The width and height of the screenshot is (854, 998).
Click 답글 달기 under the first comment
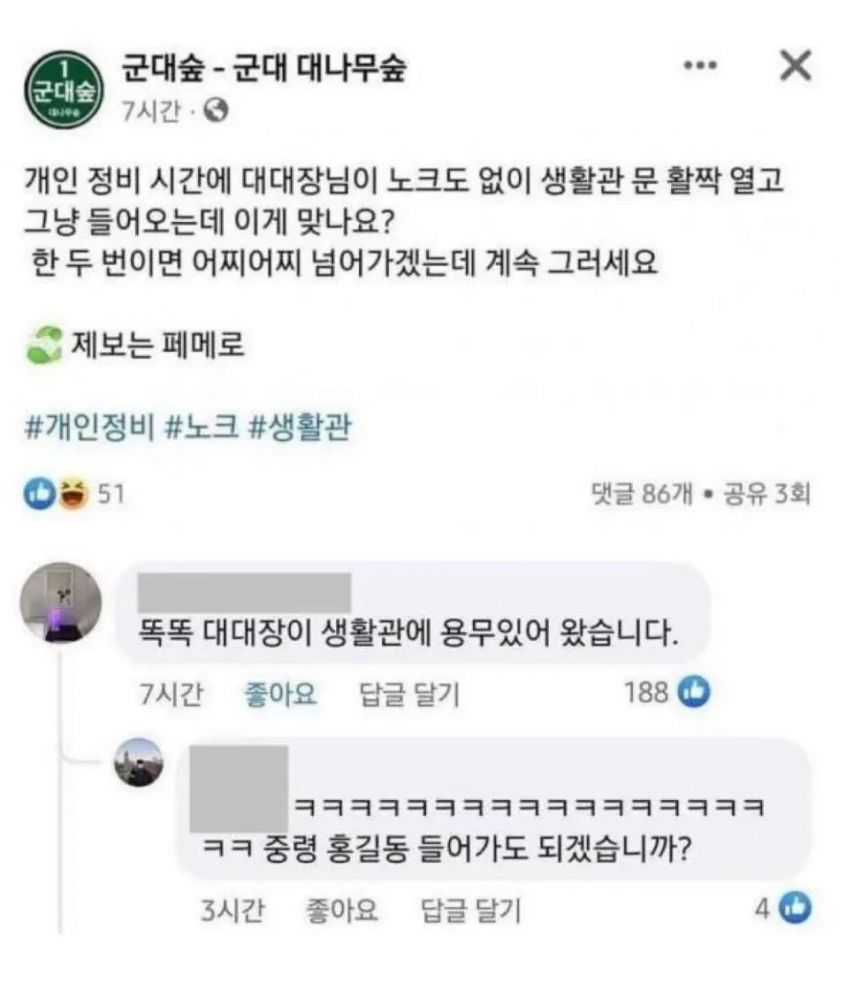click(x=408, y=694)
